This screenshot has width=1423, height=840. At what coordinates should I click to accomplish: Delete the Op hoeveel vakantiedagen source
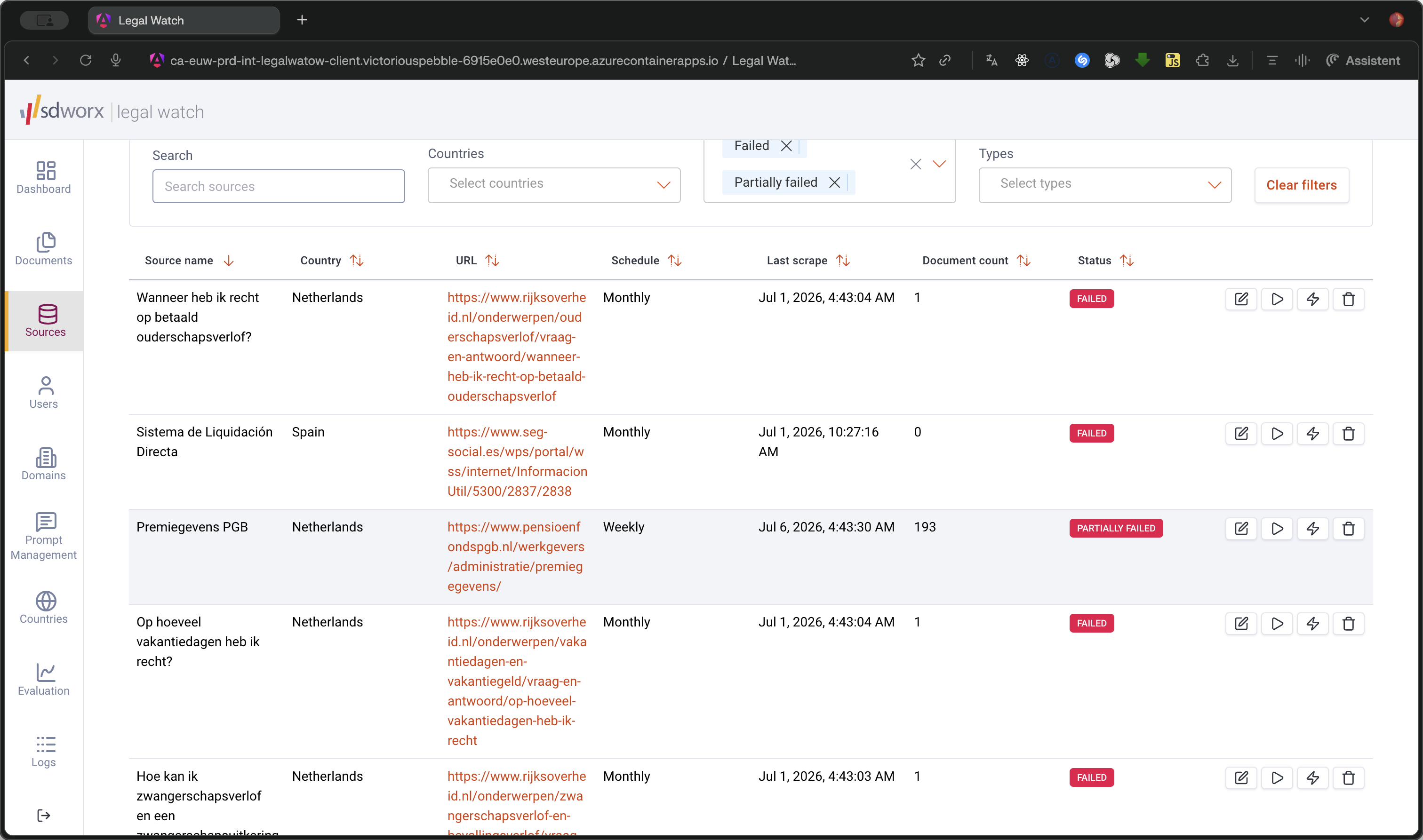pyautogui.click(x=1348, y=624)
